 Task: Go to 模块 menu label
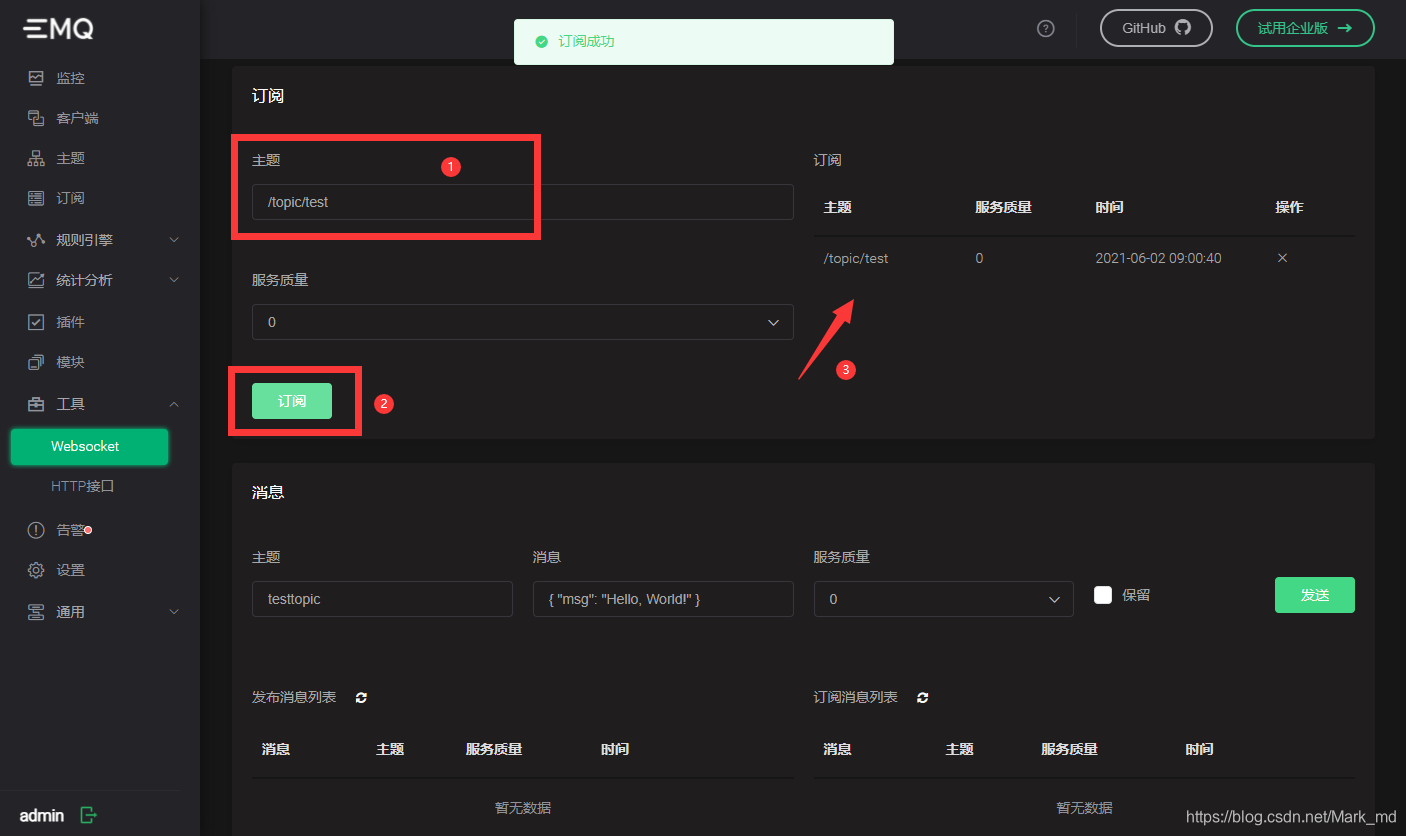tap(71, 362)
